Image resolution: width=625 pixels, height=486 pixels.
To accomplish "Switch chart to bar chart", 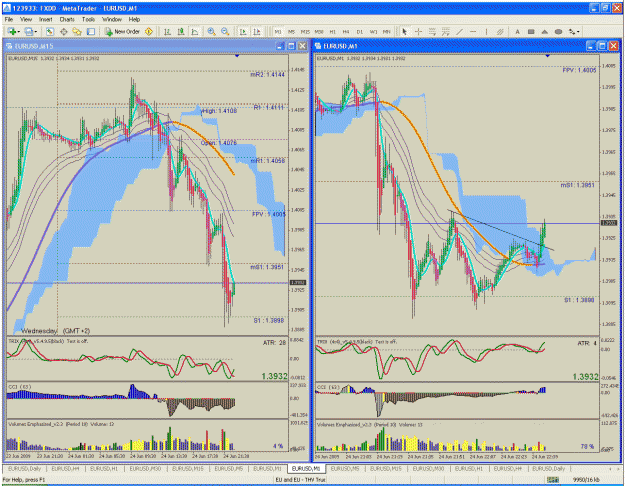I will pyautogui.click(x=167, y=31).
